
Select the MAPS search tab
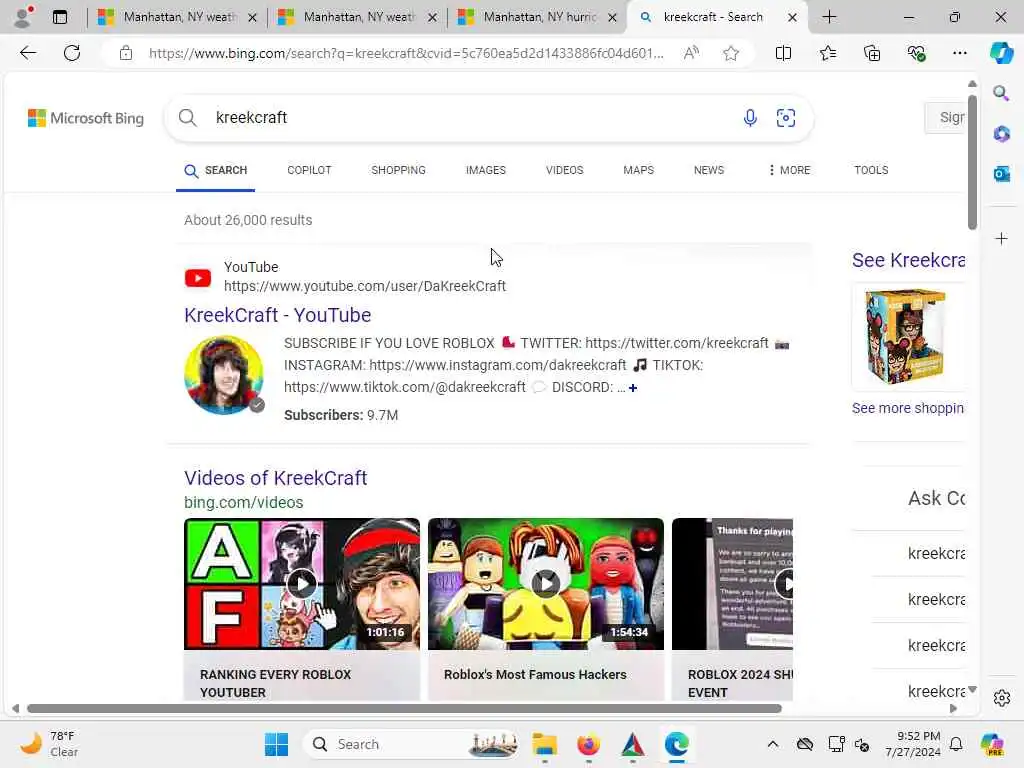[638, 170]
